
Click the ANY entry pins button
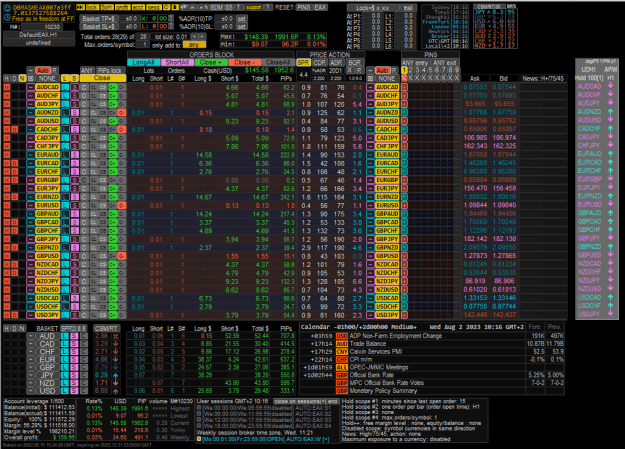point(415,63)
